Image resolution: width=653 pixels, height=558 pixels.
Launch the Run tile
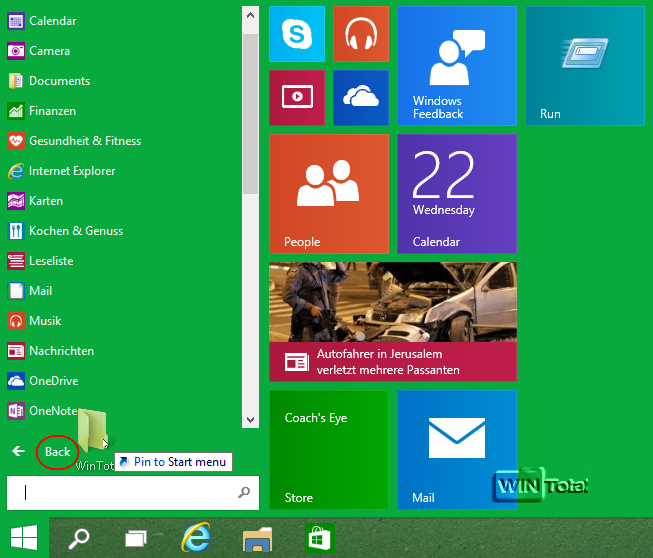585,65
